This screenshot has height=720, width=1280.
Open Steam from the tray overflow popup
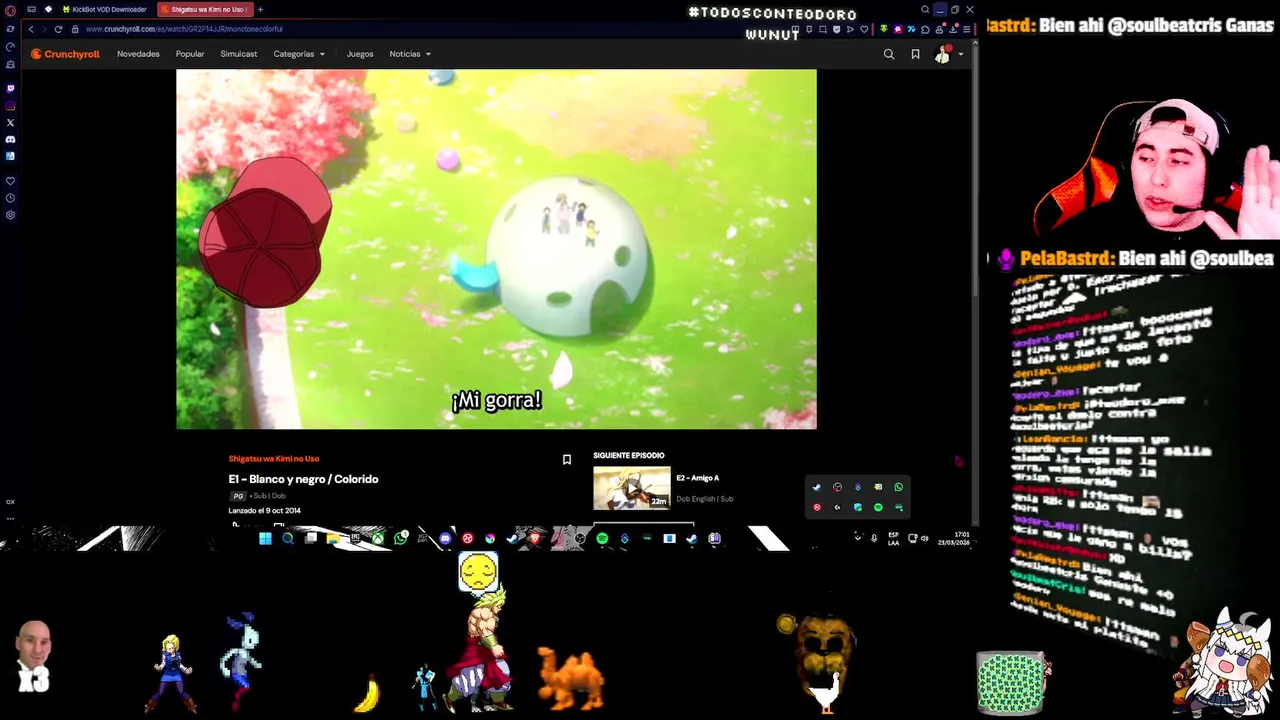tap(817, 487)
